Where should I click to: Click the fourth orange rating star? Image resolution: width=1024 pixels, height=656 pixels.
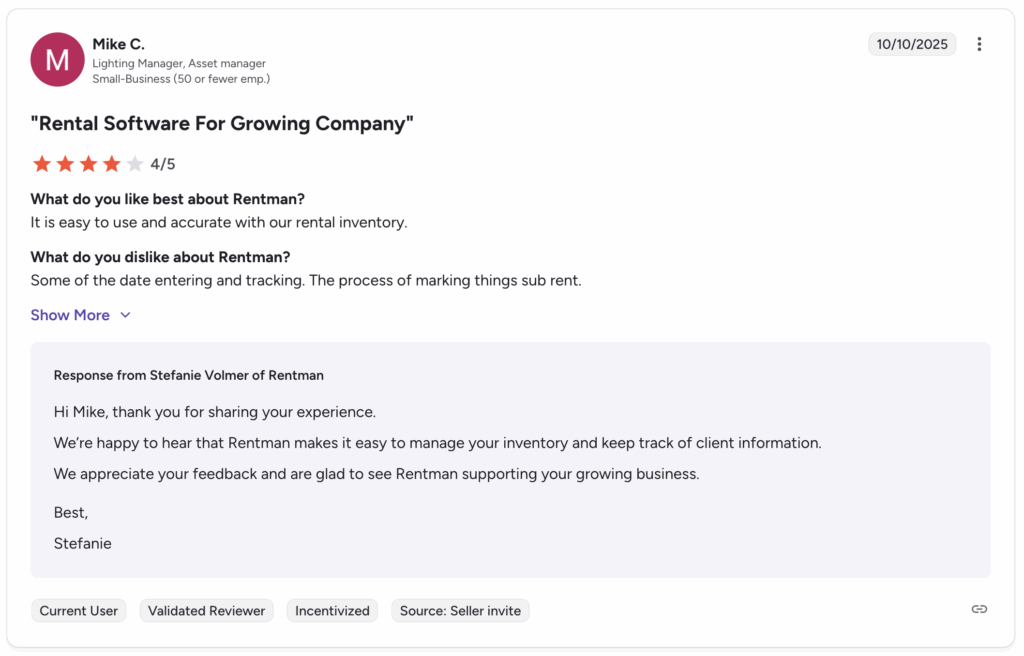click(111, 164)
